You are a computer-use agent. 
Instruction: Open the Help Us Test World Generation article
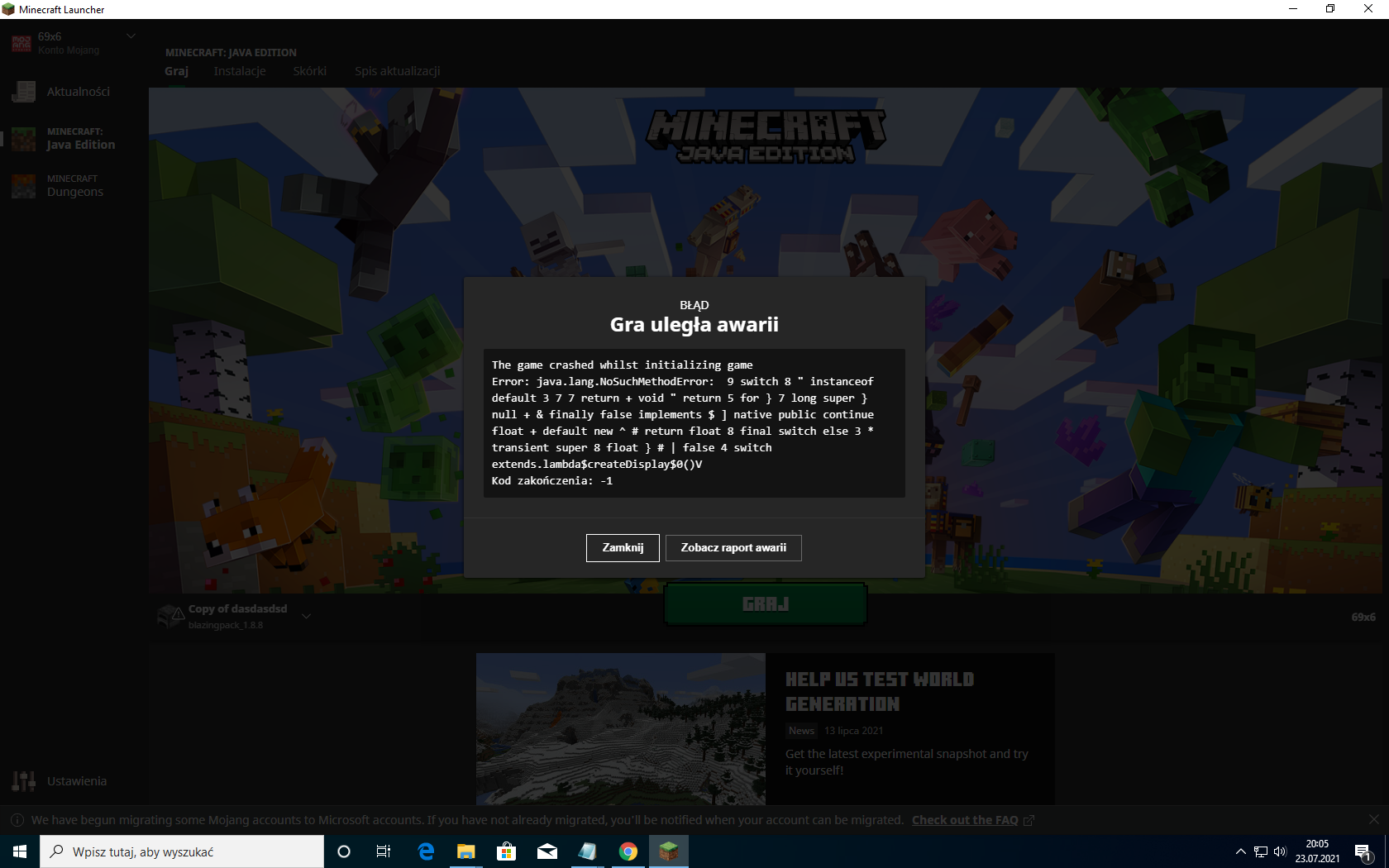[x=880, y=691]
